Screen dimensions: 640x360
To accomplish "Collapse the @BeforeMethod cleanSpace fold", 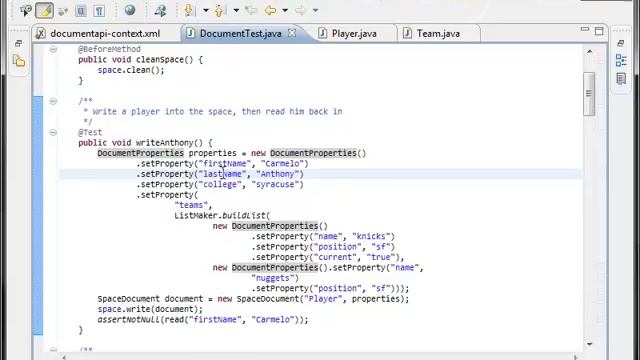I will (x=53, y=49).
